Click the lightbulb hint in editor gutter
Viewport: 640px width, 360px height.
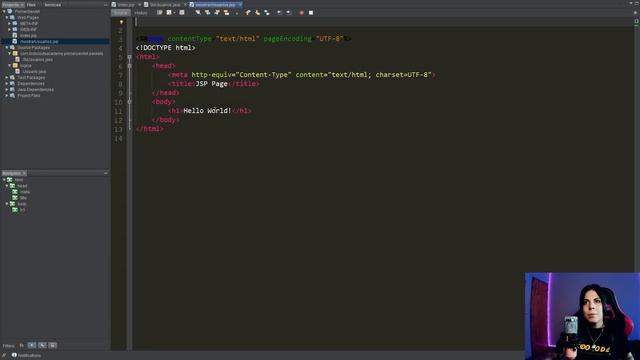[121, 22]
